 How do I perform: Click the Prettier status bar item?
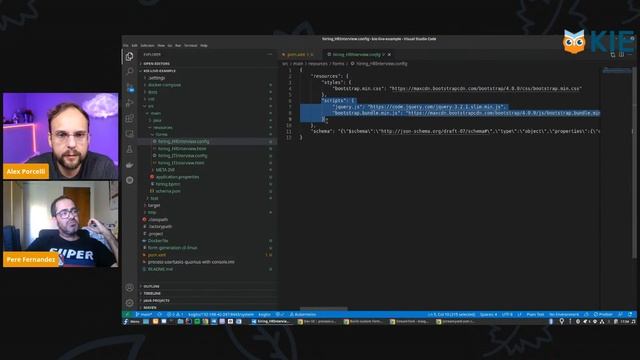[603, 315]
